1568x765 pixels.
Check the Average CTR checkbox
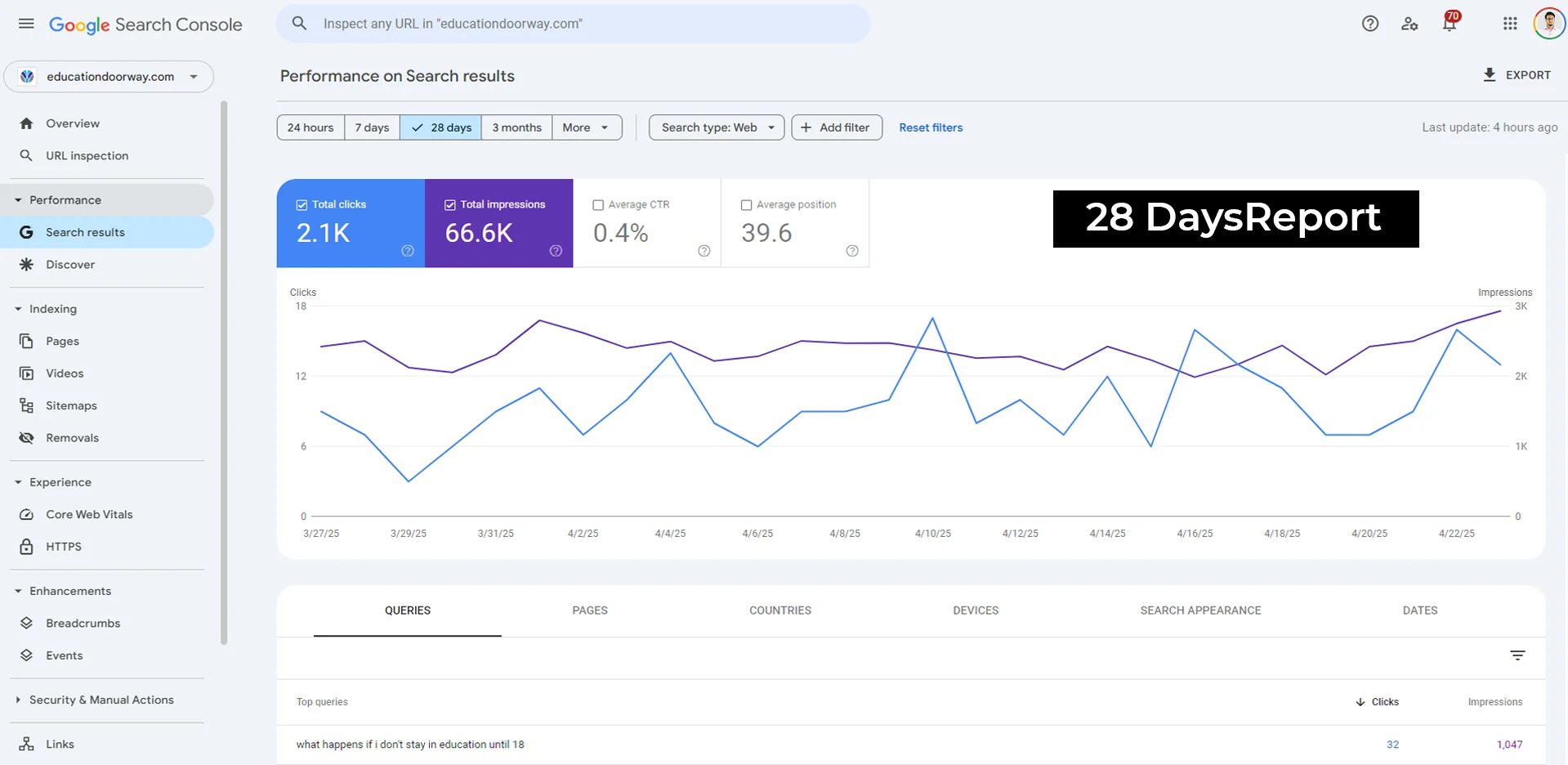tap(598, 205)
